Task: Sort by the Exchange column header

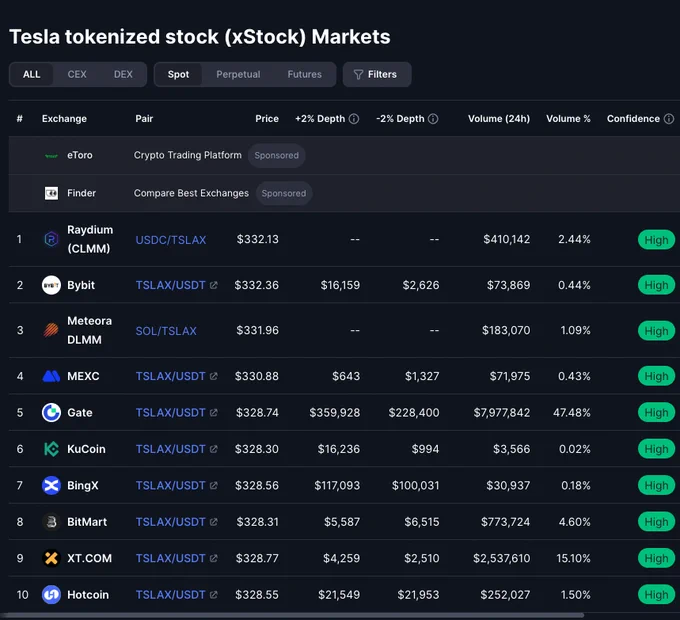Action: point(64,119)
